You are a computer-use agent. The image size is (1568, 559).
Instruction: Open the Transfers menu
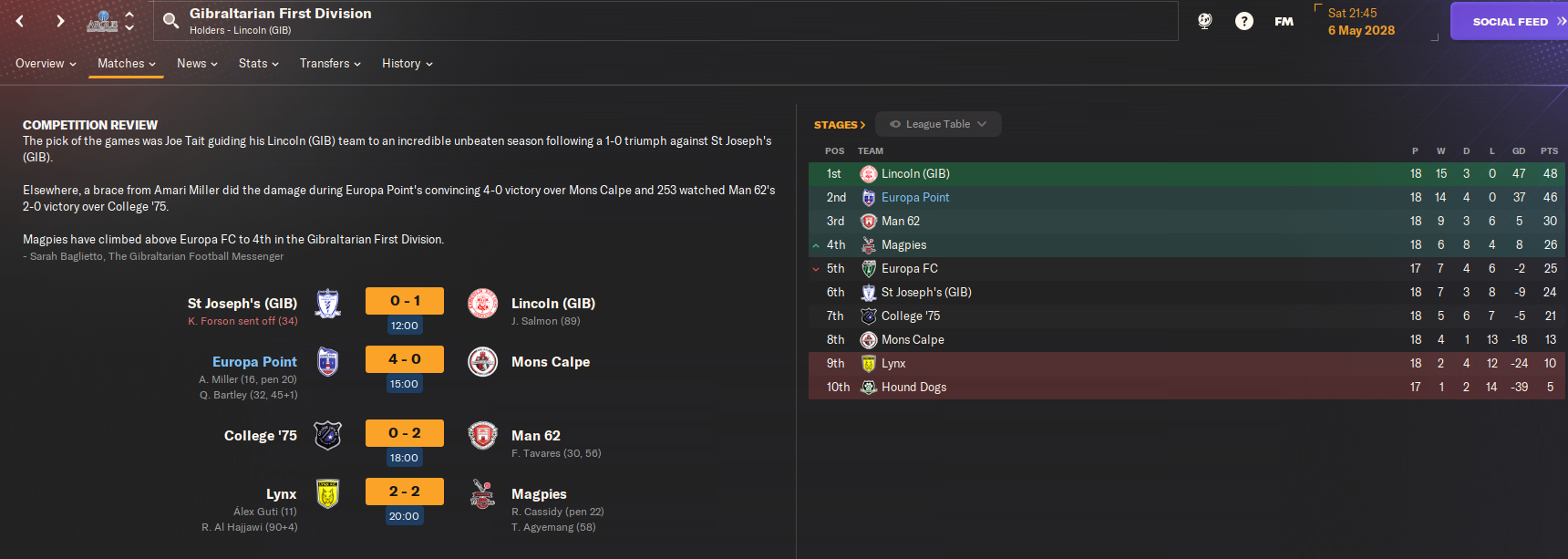pyautogui.click(x=330, y=64)
